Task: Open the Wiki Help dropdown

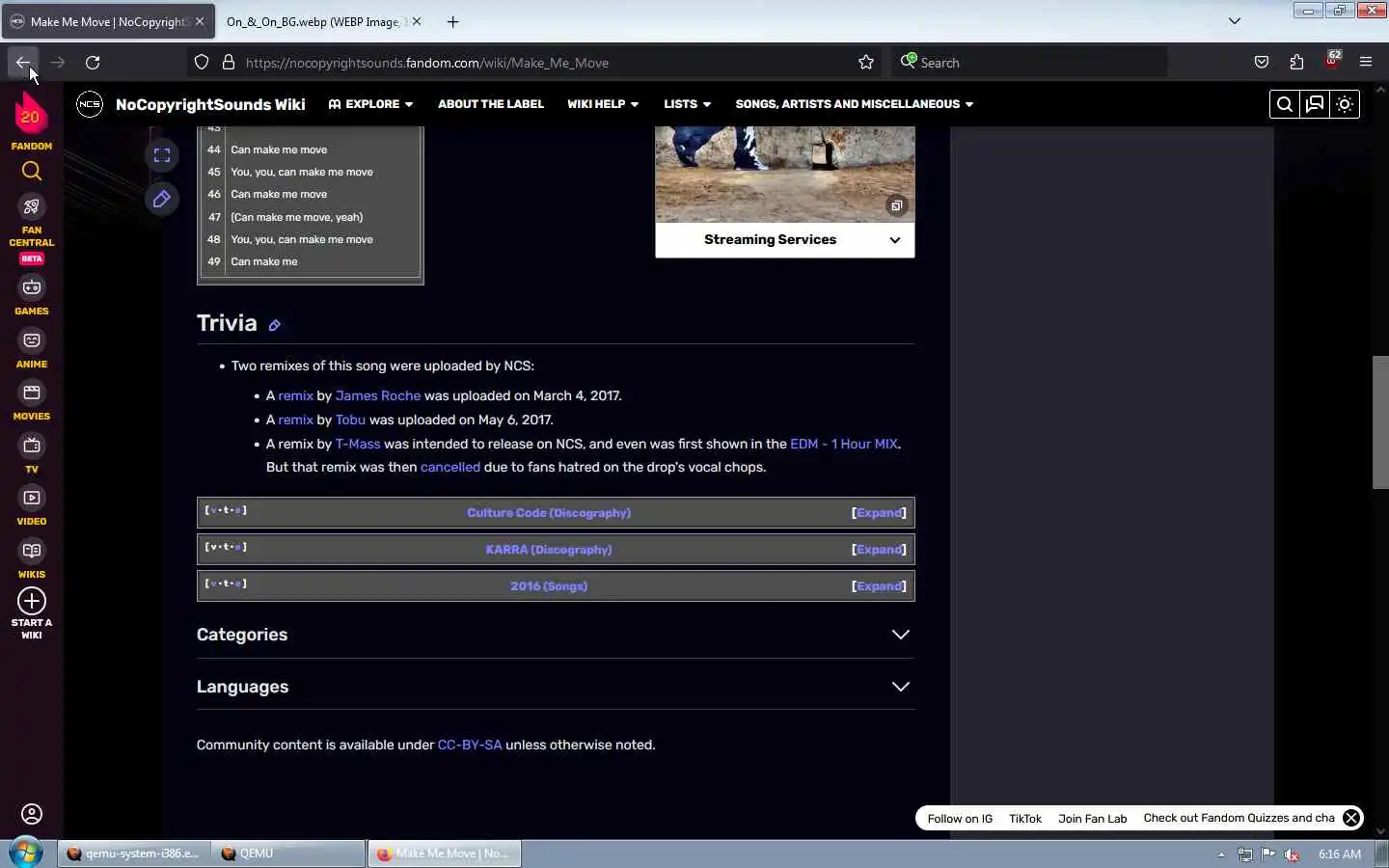Action: [x=603, y=104]
